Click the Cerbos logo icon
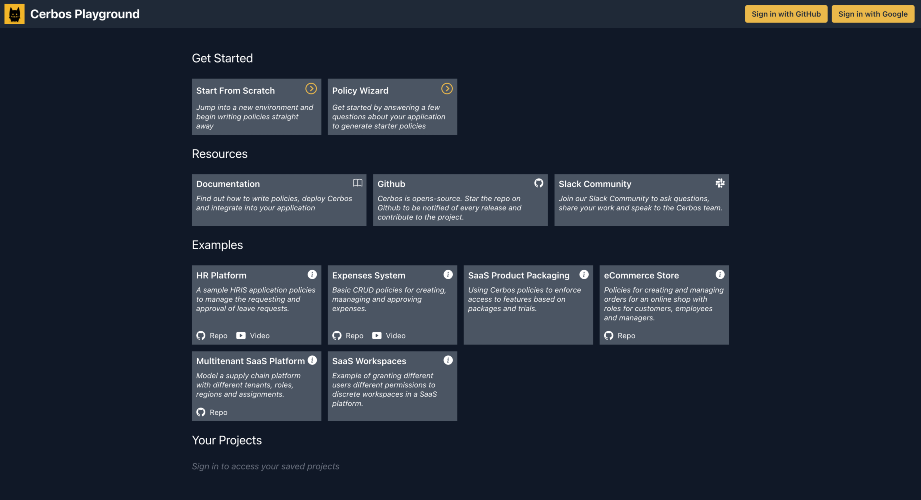The width and height of the screenshot is (921, 500). 14,14
